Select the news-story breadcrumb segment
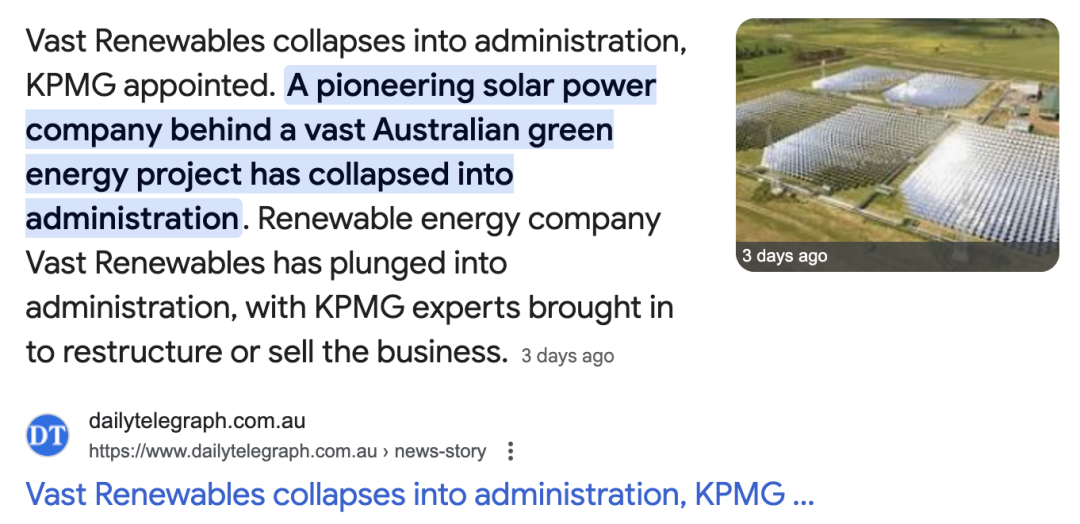The height and width of the screenshot is (524, 1080). pyautogui.click(x=440, y=451)
